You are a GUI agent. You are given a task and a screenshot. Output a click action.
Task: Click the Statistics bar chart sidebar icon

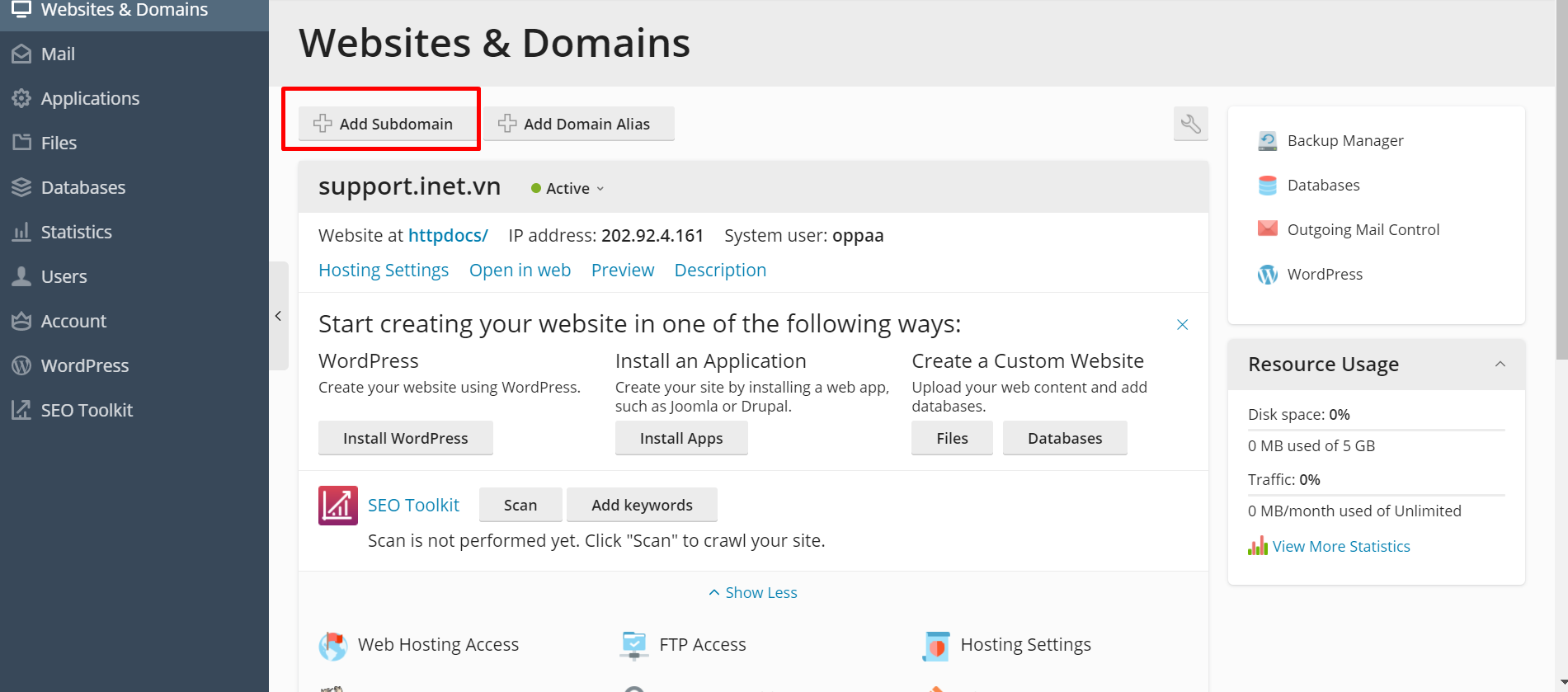[x=21, y=232]
